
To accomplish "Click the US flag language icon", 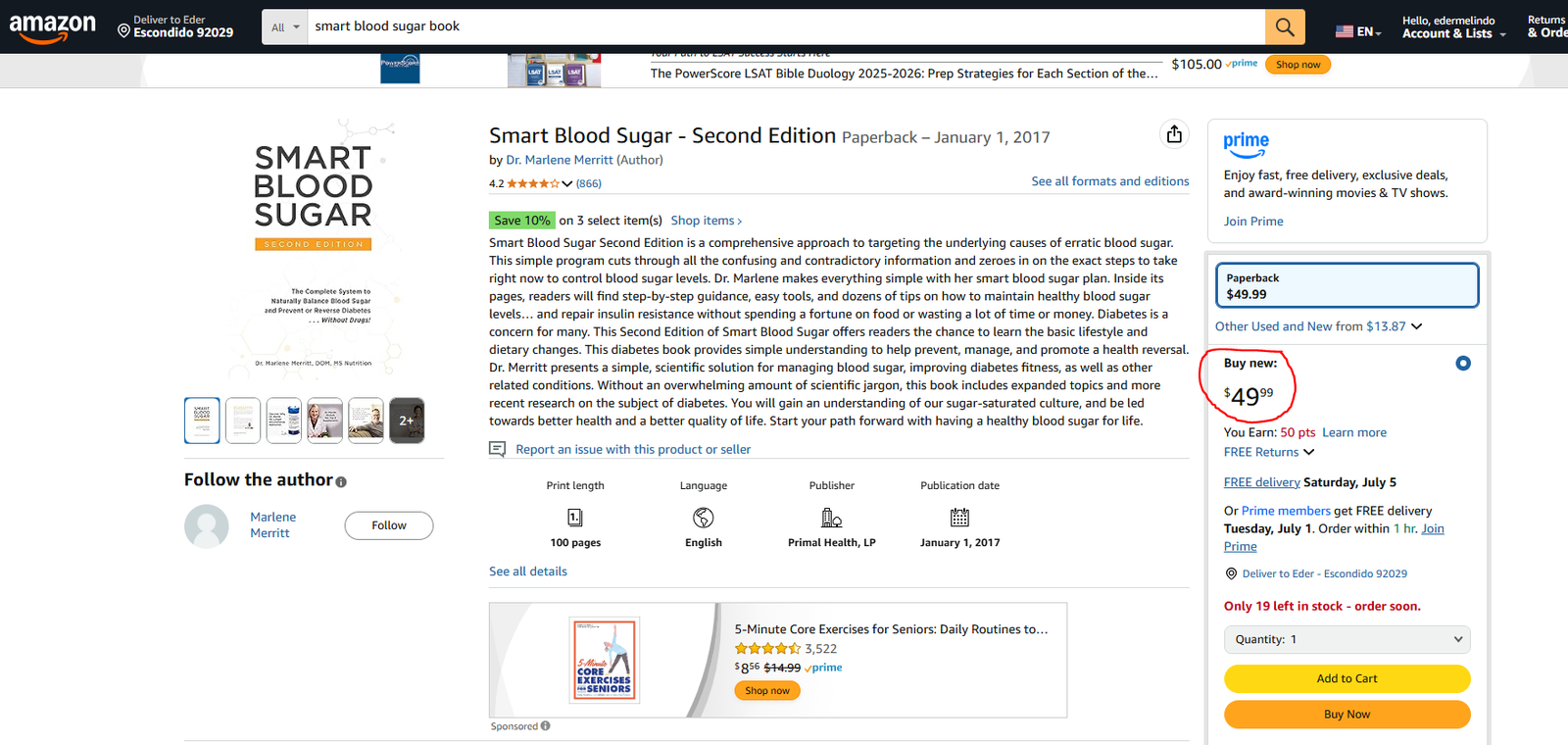I will pos(1345,31).
